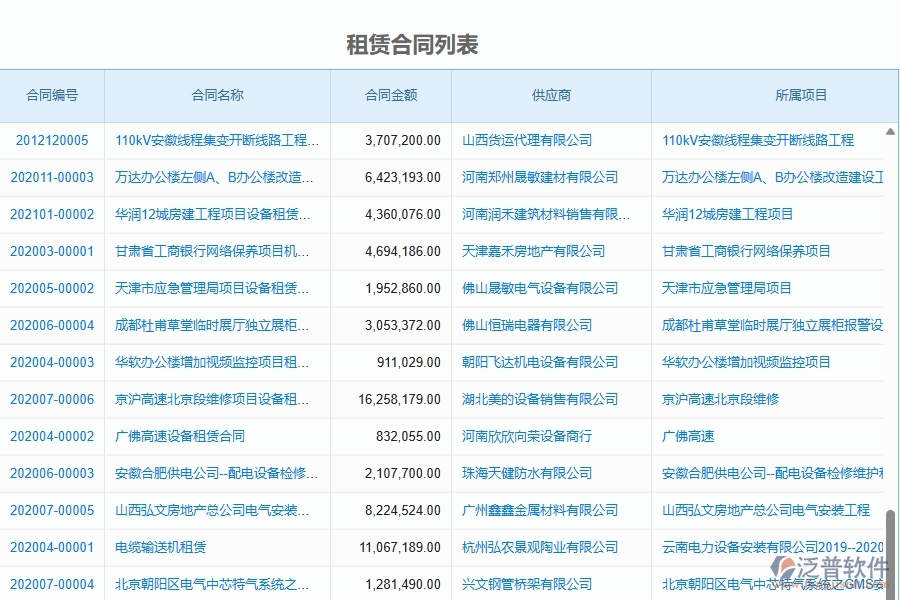The height and width of the screenshot is (600, 900).
Task: Sort by the 合同金额 column header
Action: 390,95
